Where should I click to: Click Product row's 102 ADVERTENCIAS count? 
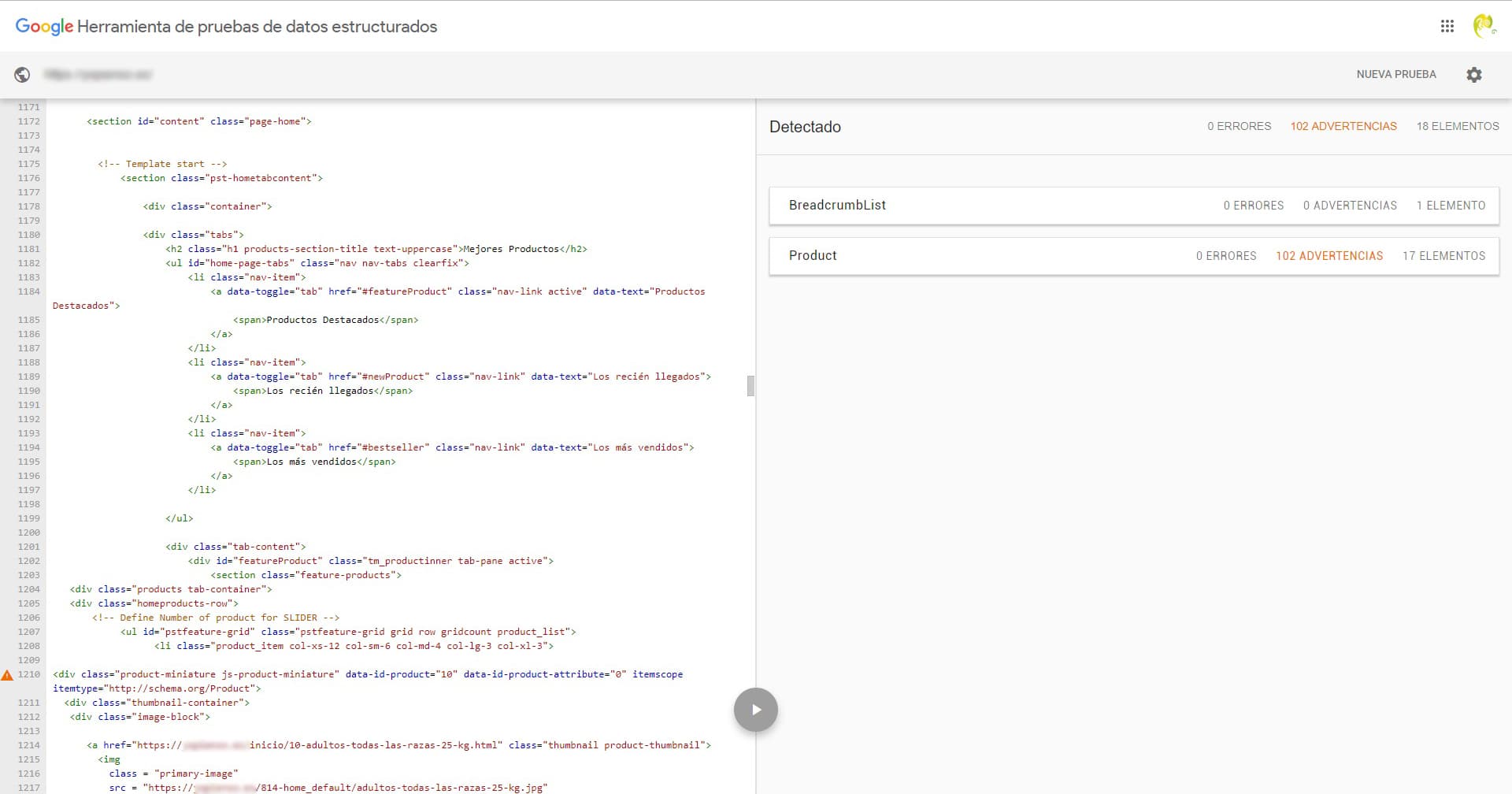point(1329,256)
